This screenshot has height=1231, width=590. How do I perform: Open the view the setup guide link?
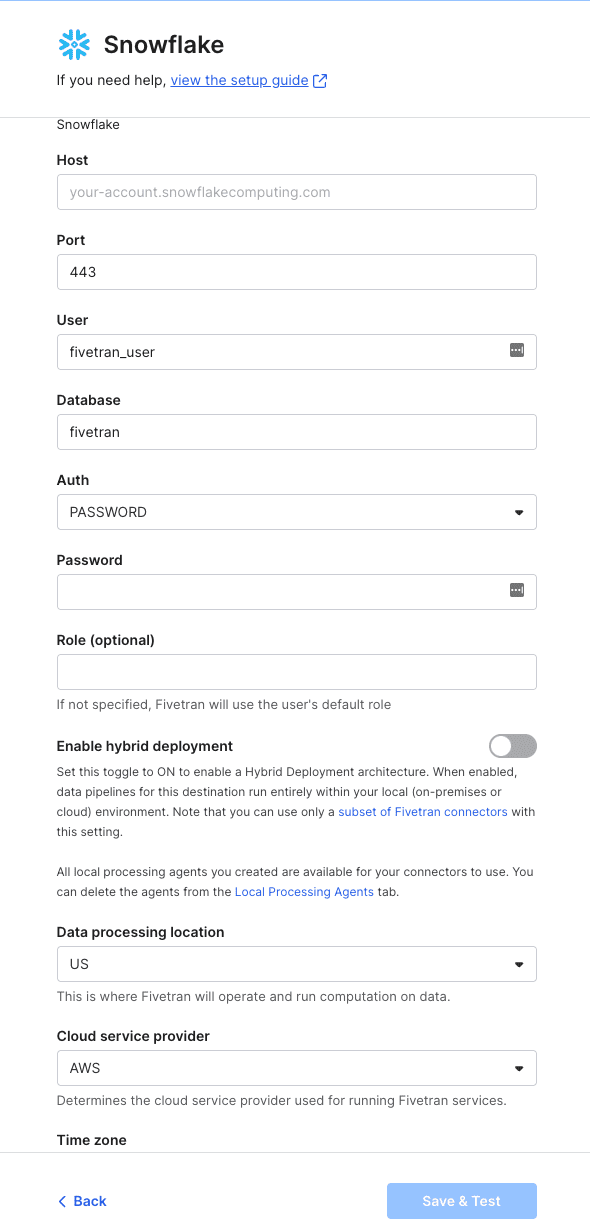coord(239,80)
